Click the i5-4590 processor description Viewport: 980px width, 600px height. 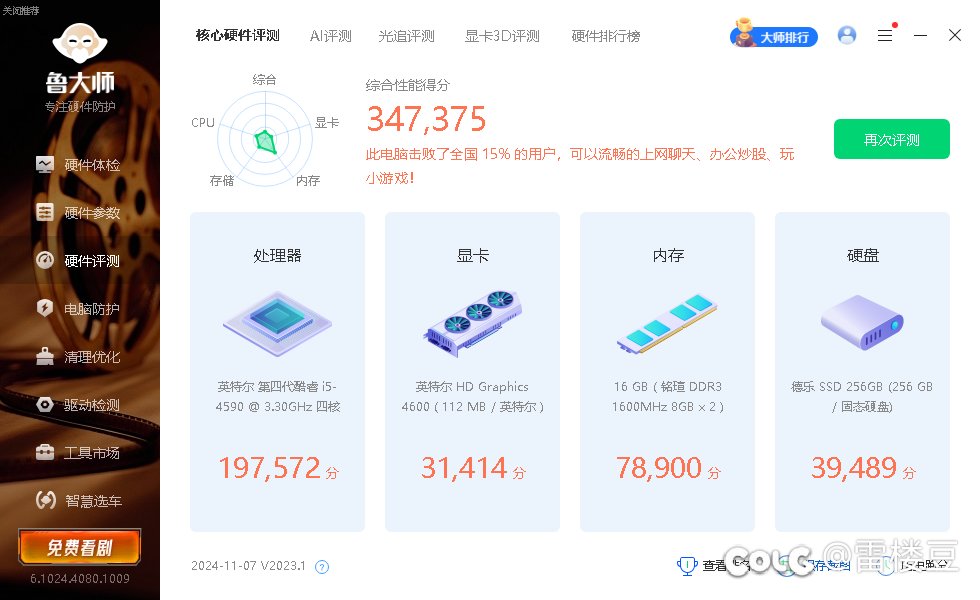278,396
